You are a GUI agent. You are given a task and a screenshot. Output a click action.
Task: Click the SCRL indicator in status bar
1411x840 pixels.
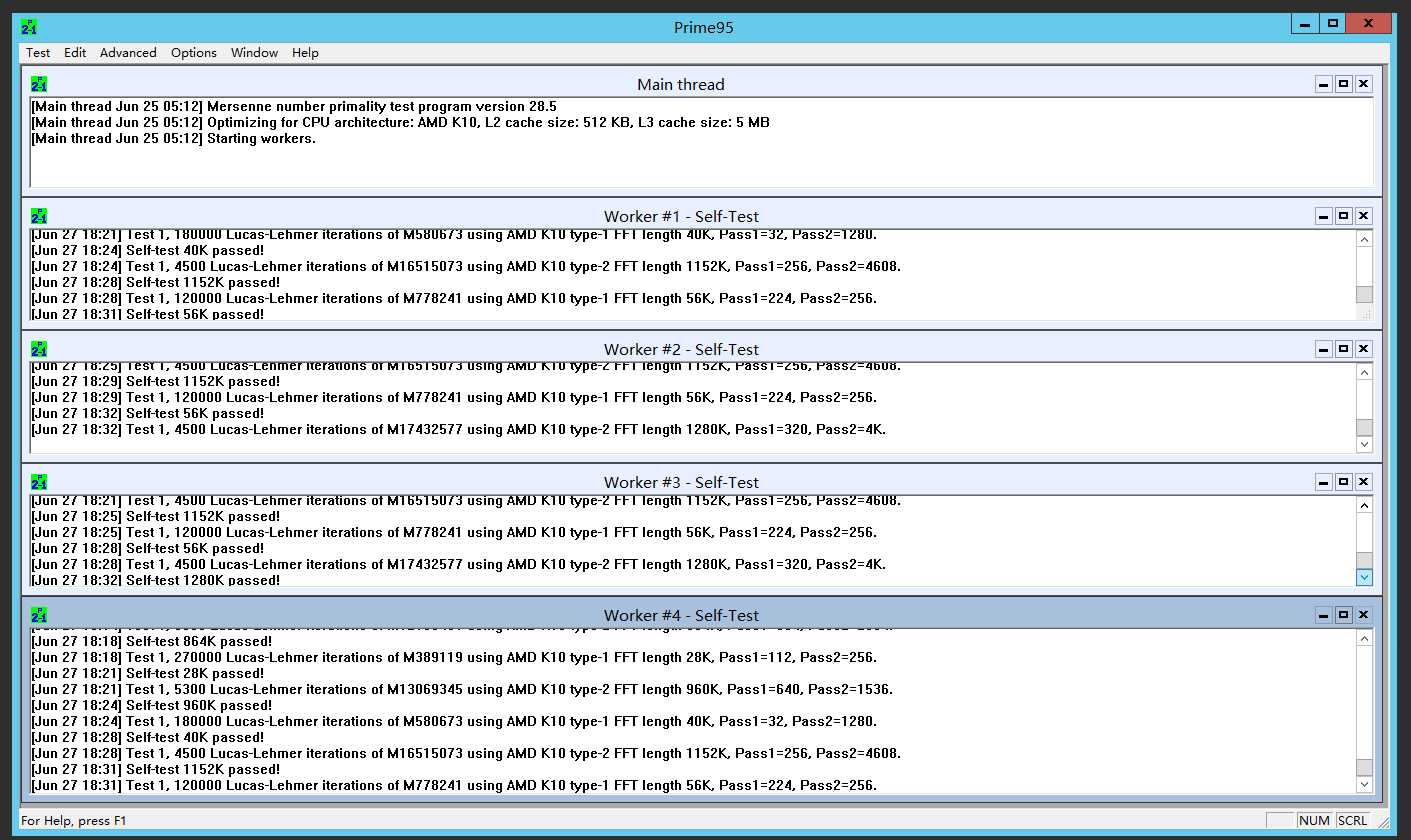1352,820
